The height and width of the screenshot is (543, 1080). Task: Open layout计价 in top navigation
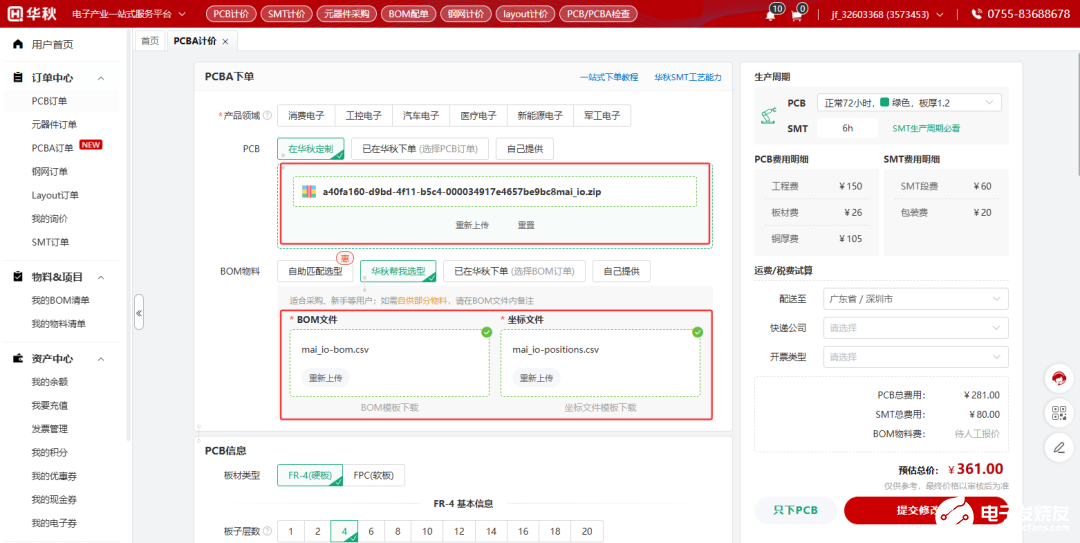coord(526,14)
